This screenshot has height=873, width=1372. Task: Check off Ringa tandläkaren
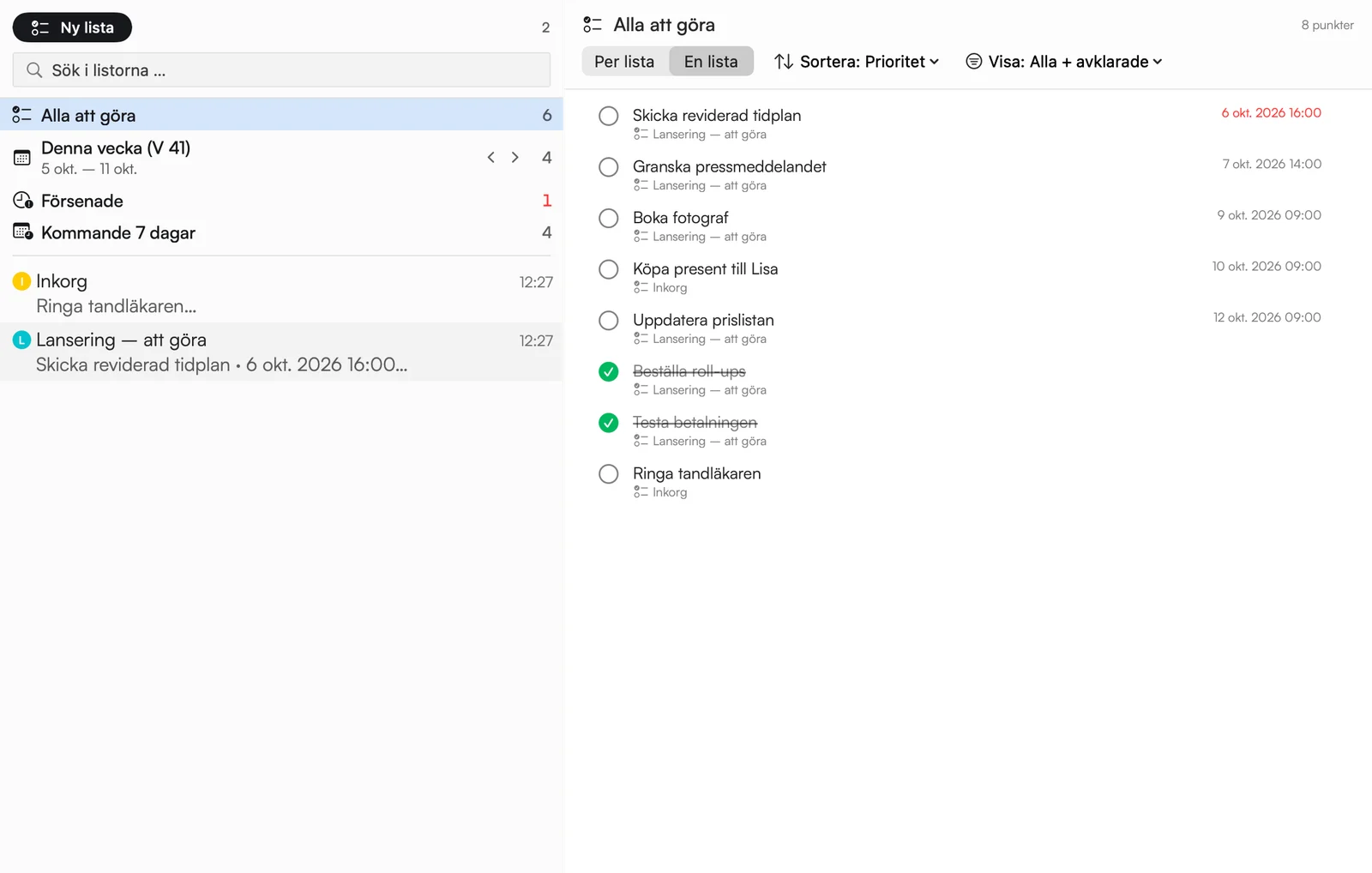609,474
